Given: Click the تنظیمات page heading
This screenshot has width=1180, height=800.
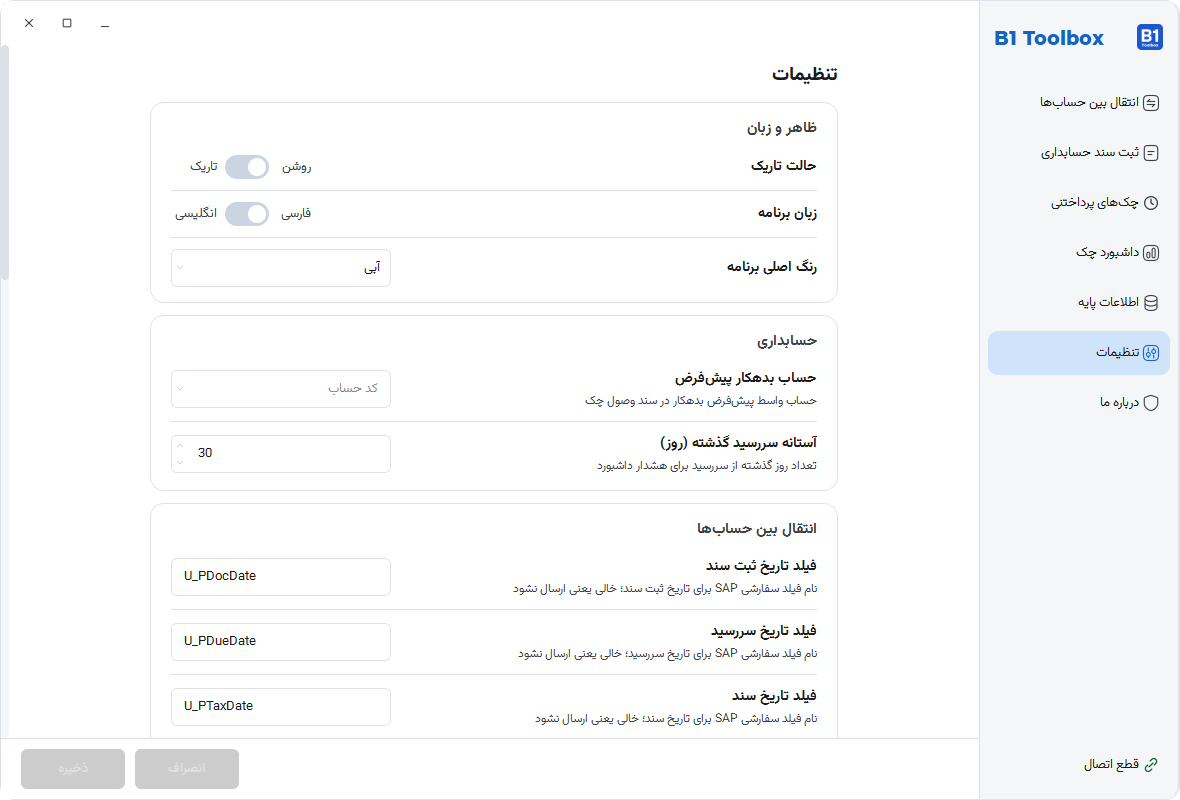Looking at the screenshot, I should tap(804, 74).
